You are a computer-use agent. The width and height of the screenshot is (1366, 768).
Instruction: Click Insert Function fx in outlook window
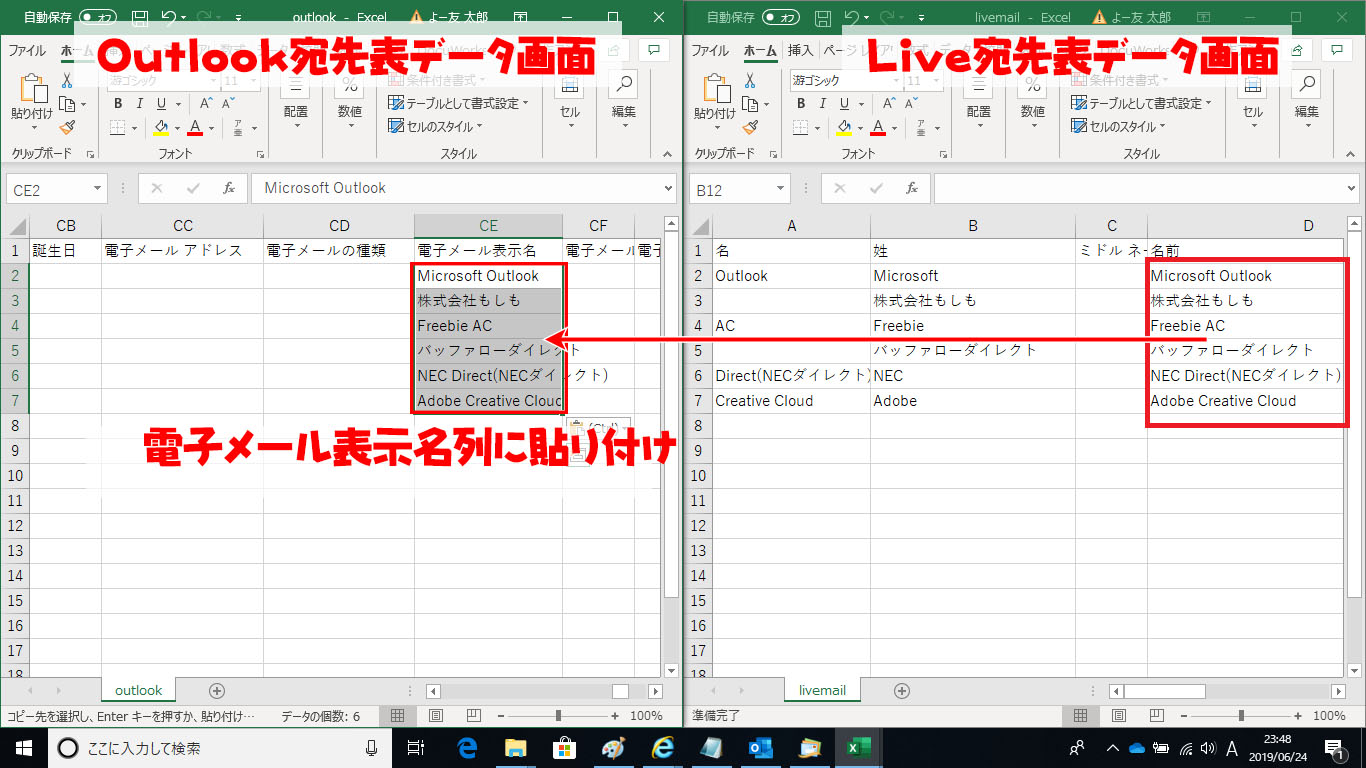point(229,188)
